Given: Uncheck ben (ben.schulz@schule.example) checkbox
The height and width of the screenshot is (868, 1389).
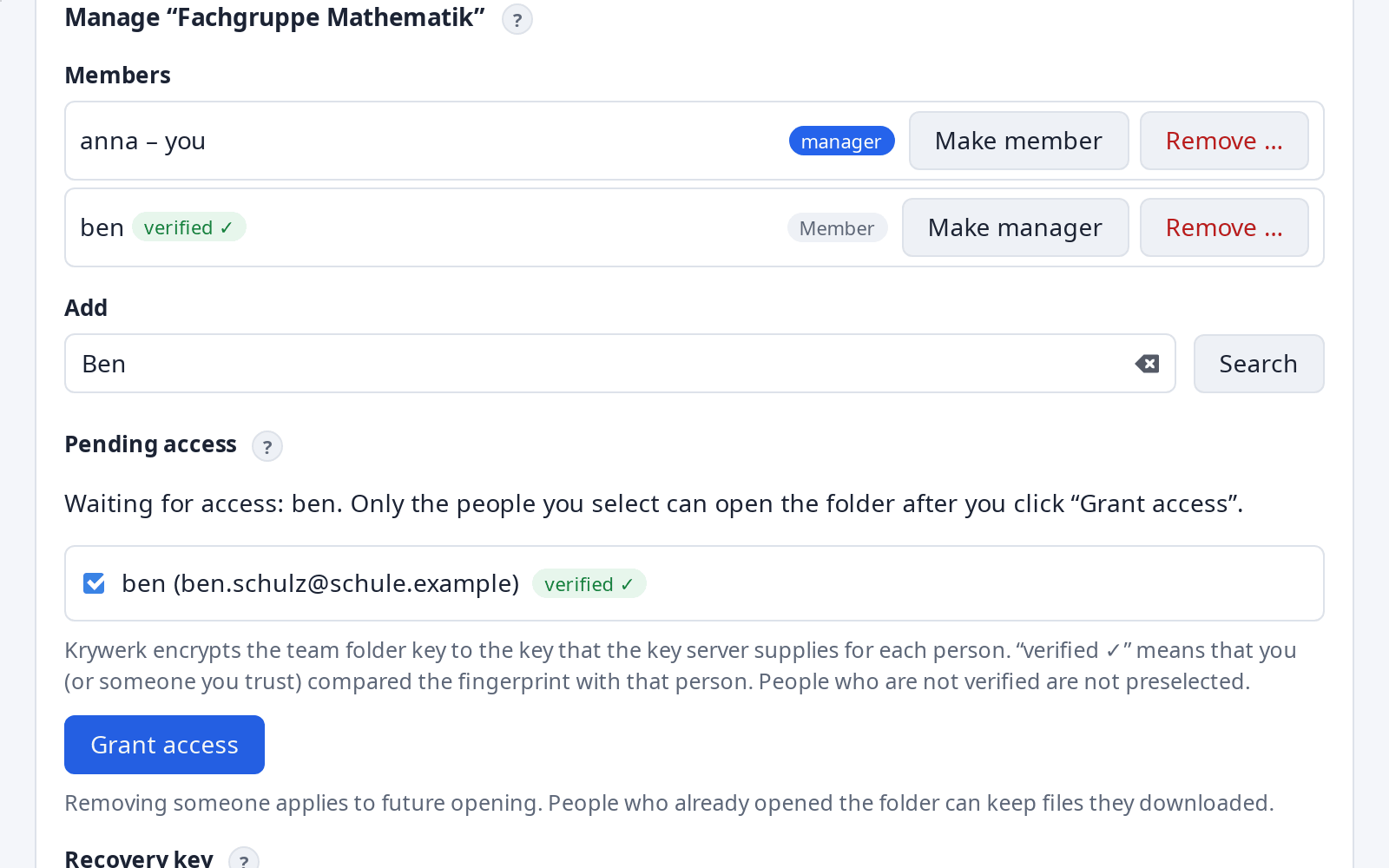Looking at the screenshot, I should (x=94, y=583).
